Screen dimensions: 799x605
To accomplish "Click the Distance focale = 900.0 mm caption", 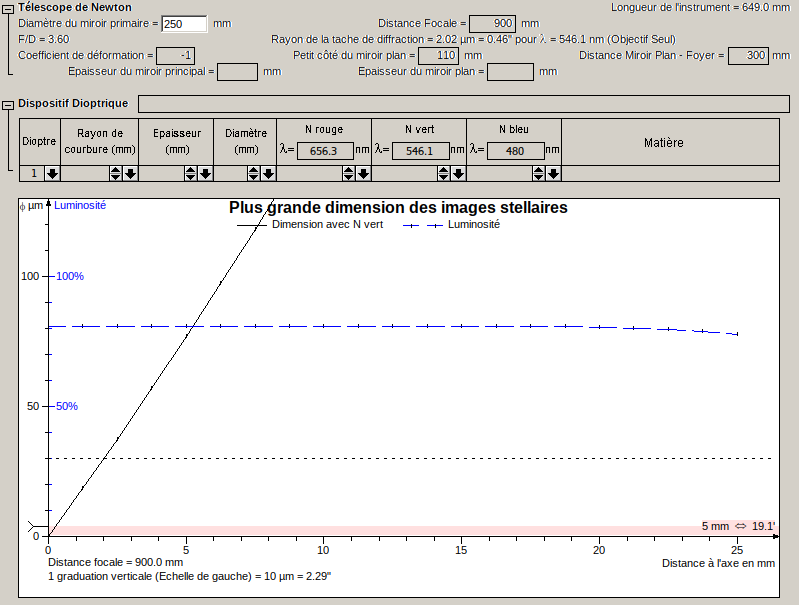I will [x=116, y=562].
